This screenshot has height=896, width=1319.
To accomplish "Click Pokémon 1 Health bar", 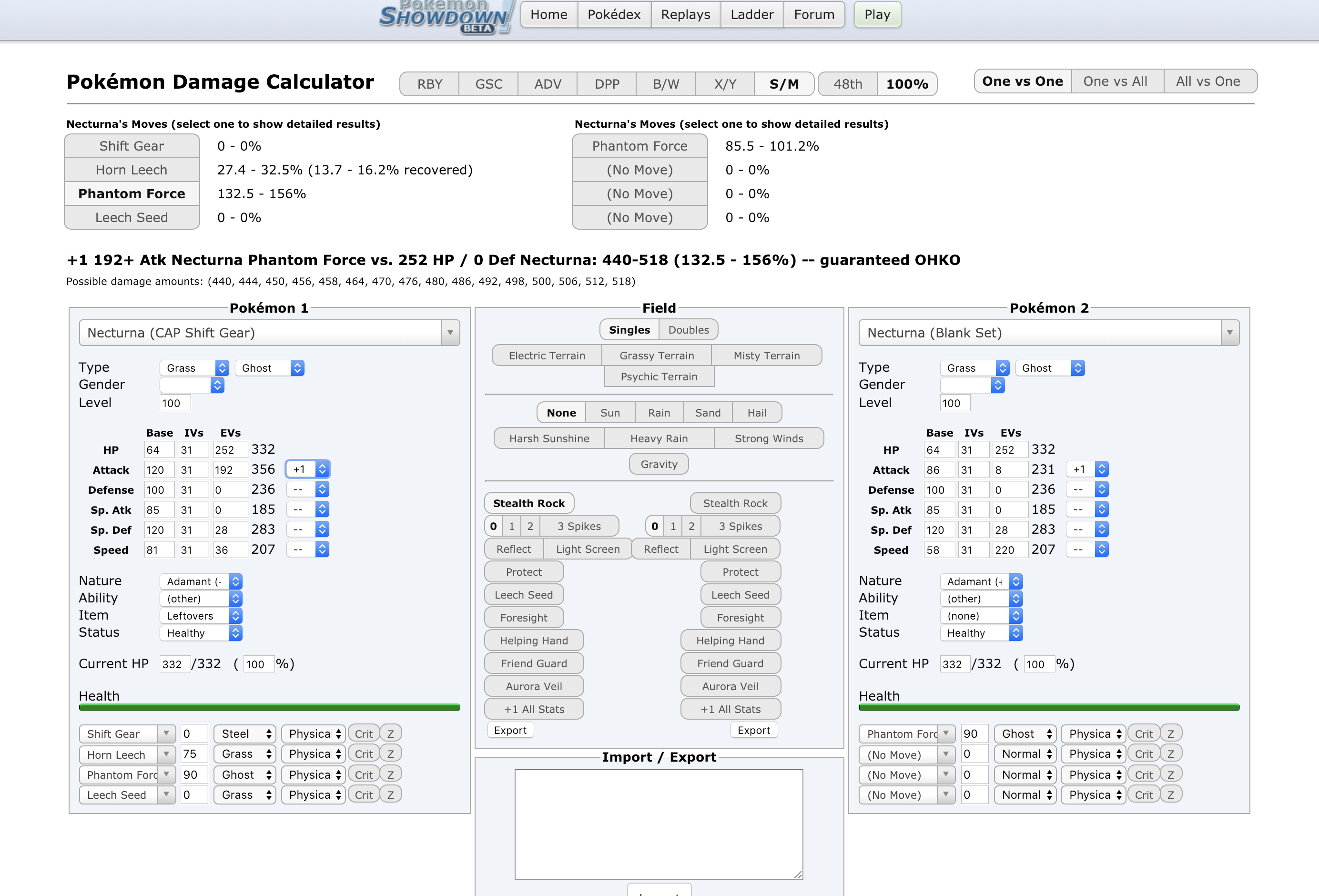I will 270,707.
